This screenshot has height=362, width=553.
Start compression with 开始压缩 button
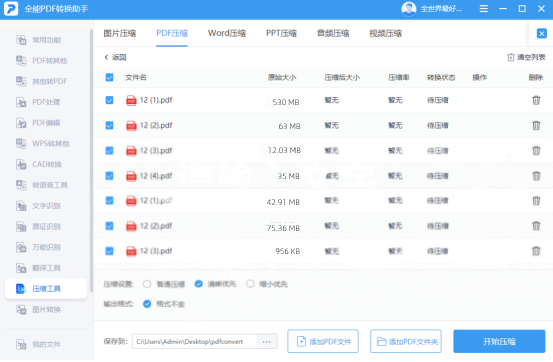[499, 342]
